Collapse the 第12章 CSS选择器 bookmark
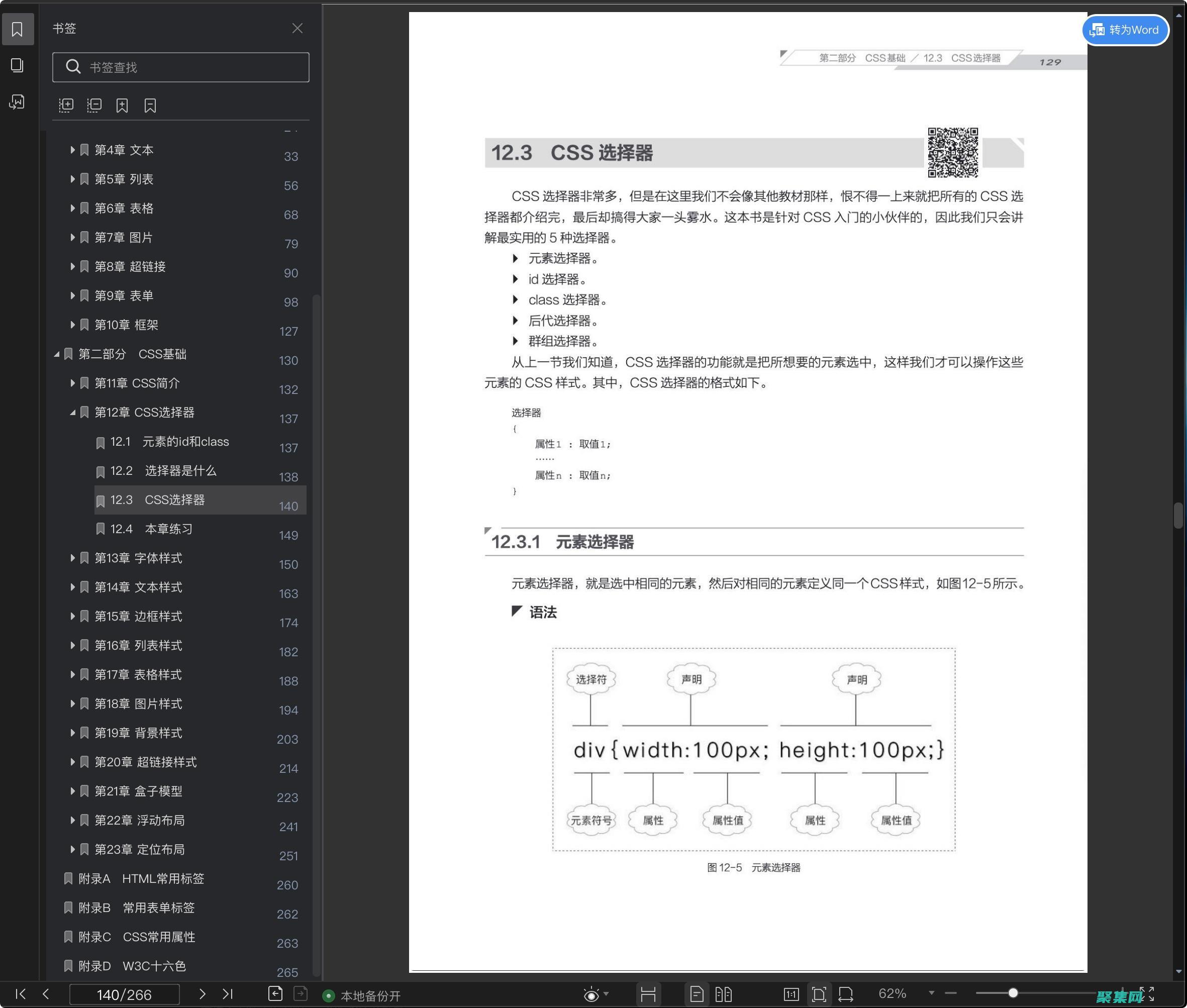The image size is (1187, 1008). point(73,412)
